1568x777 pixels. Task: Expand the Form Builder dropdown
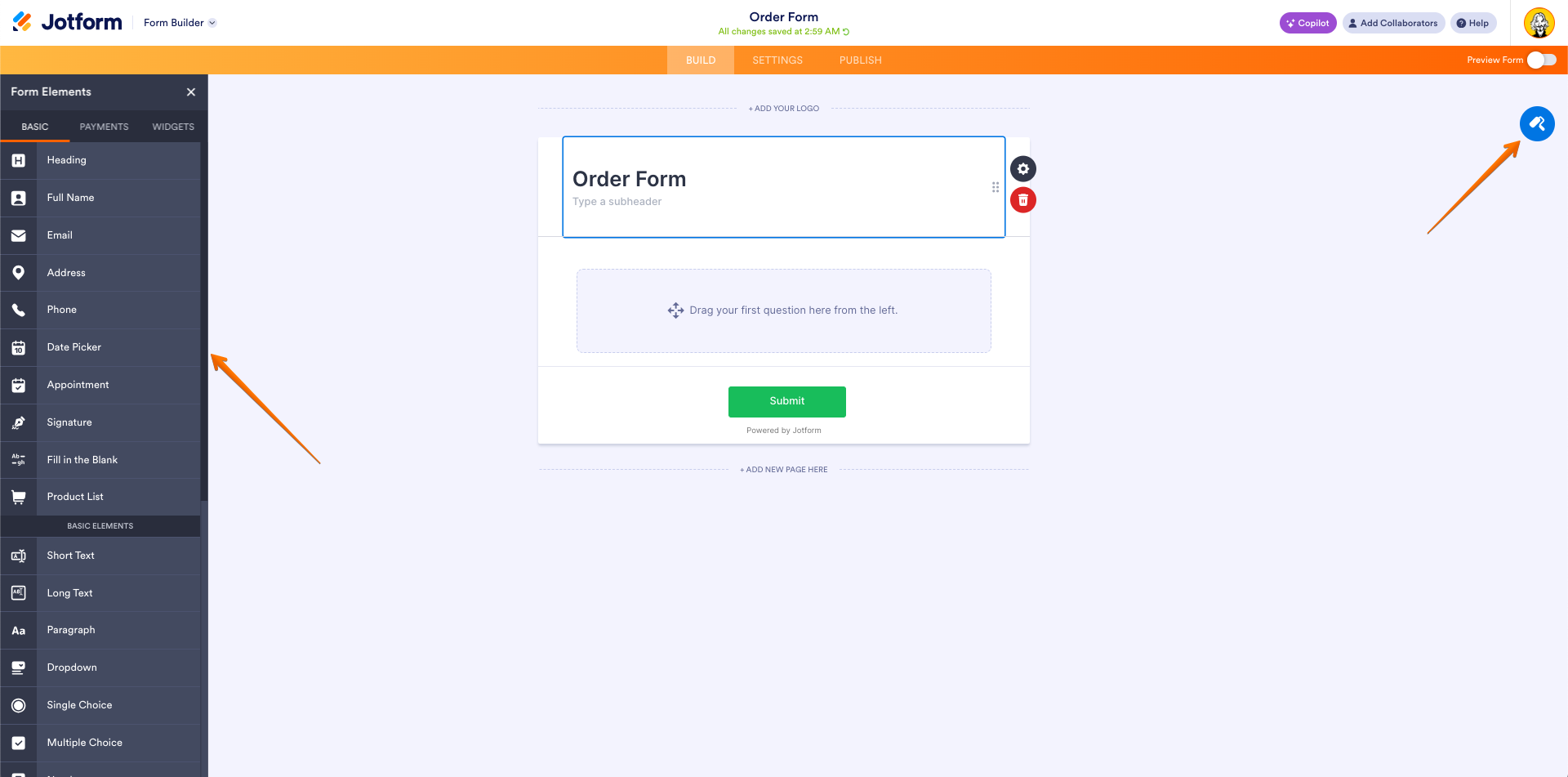180,23
